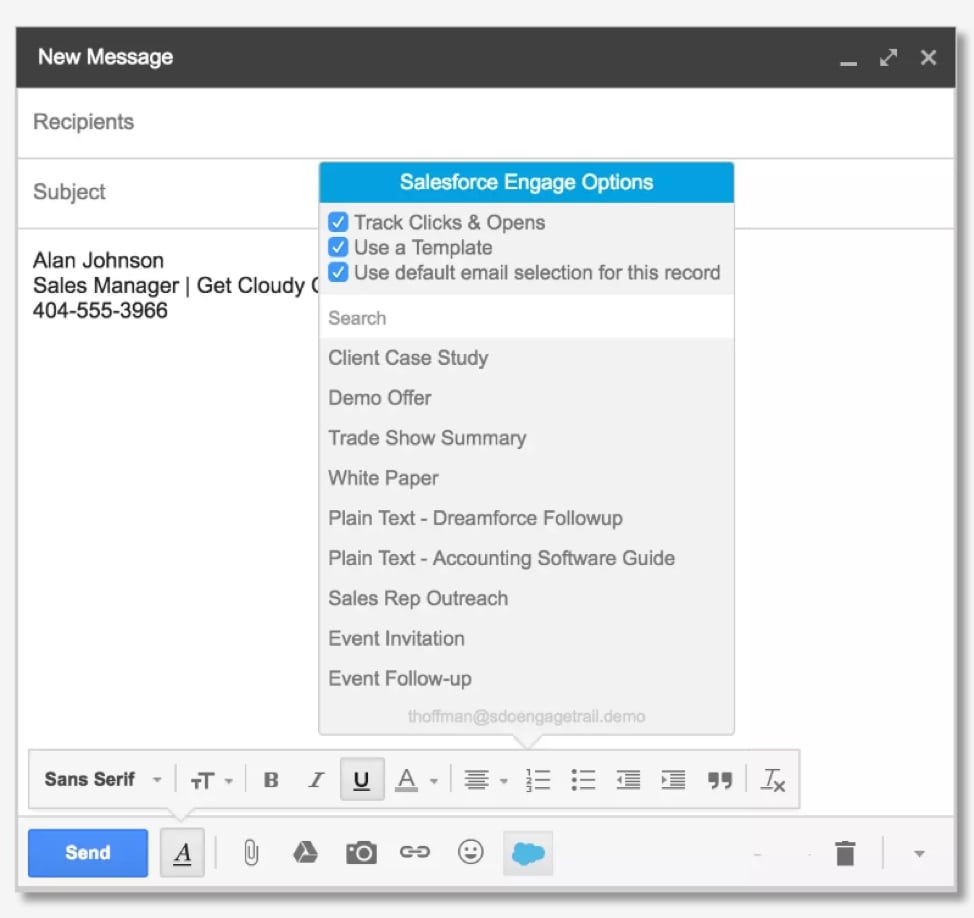Image resolution: width=974 pixels, height=918 pixels.
Task: Insert a bulleted list
Action: (x=583, y=780)
